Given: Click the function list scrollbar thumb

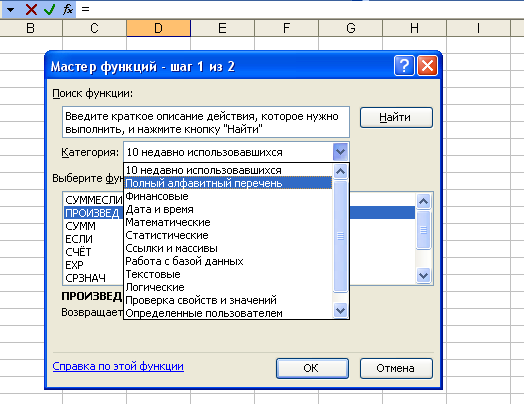Looking at the screenshot, I should point(423,230).
